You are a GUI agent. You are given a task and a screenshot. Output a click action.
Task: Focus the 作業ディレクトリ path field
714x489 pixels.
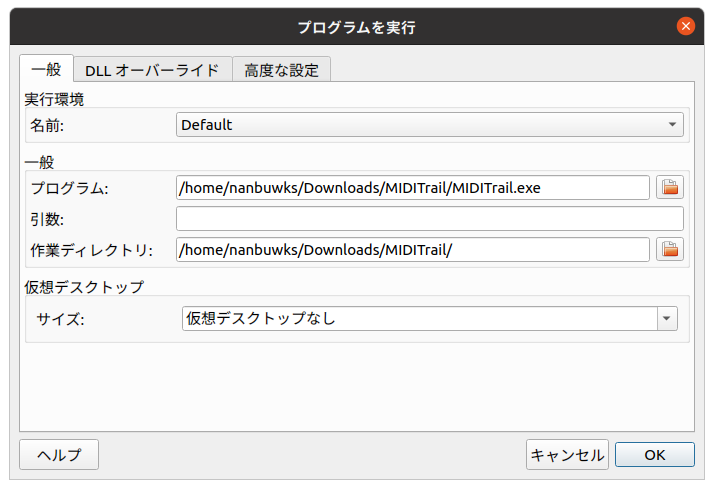(413, 250)
